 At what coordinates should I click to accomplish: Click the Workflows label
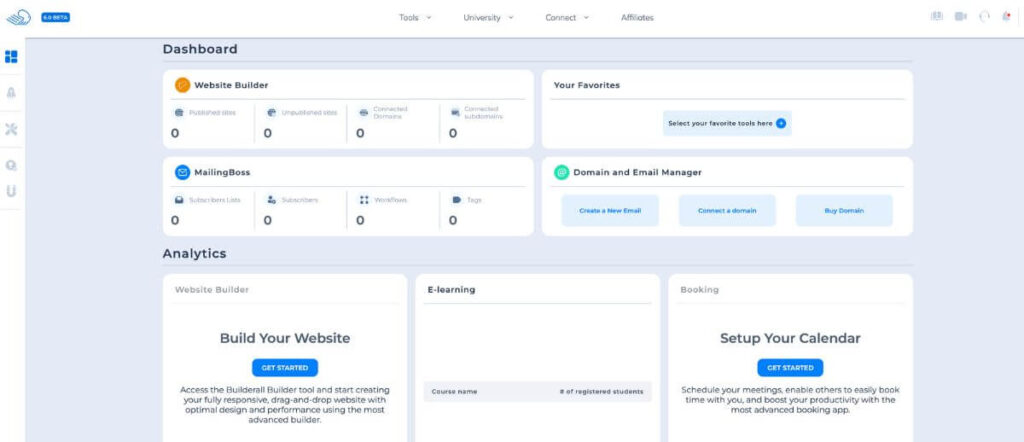tap(391, 200)
